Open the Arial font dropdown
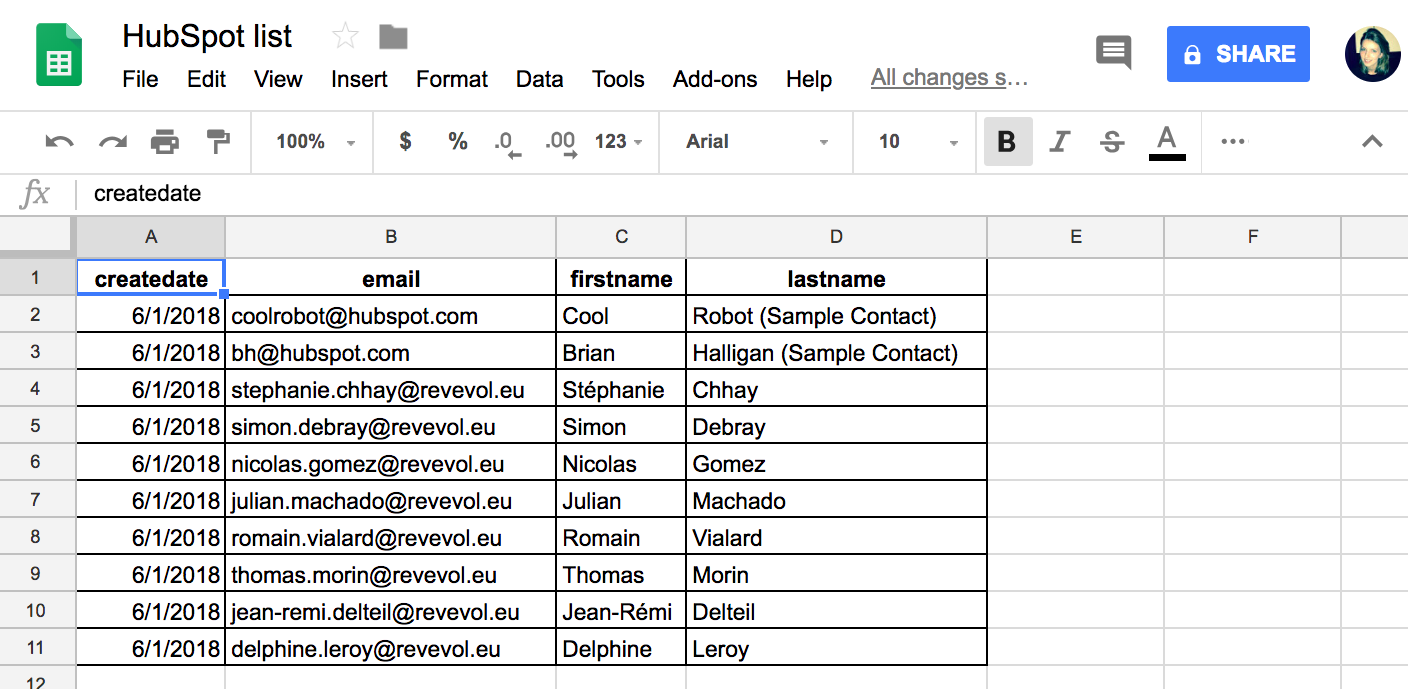1408x689 pixels. pyautogui.click(x=757, y=142)
